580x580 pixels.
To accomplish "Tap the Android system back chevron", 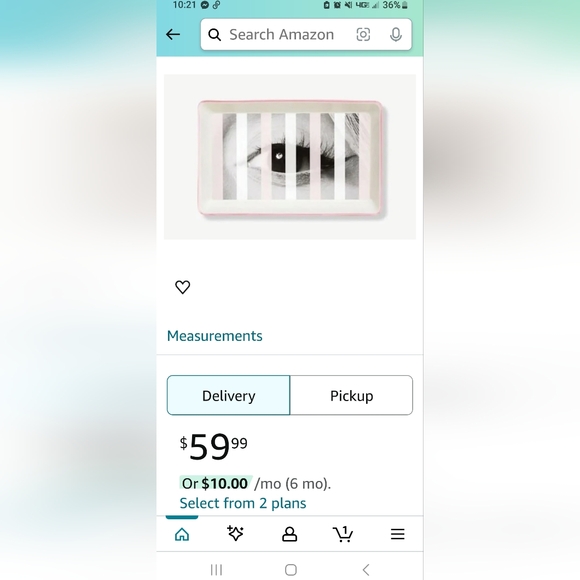I will pyautogui.click(x=366, y=570).
